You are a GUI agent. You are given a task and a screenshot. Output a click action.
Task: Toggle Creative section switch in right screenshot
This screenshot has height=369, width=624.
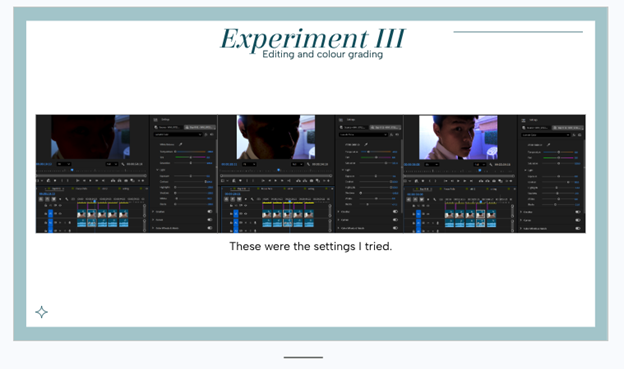[578, 212]
